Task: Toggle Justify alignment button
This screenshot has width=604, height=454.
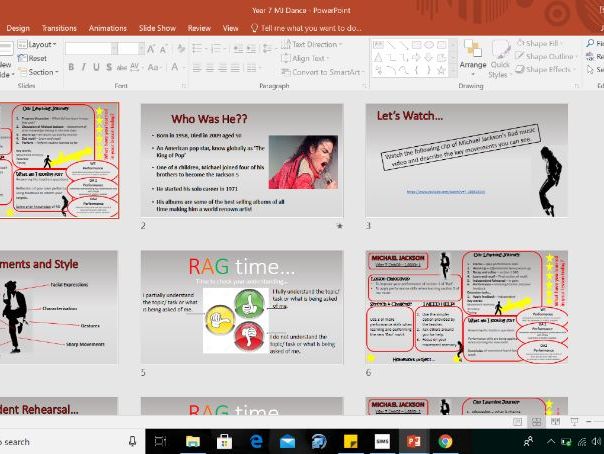Action: (x=235, y=69)
